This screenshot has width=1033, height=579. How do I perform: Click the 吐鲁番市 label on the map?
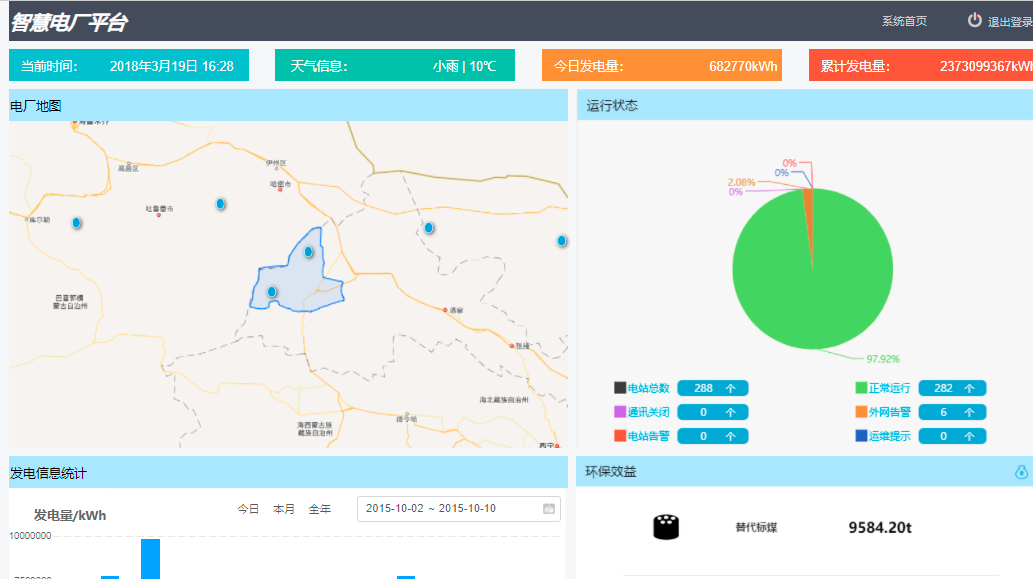pyautogui.click(x=159, y=208)
